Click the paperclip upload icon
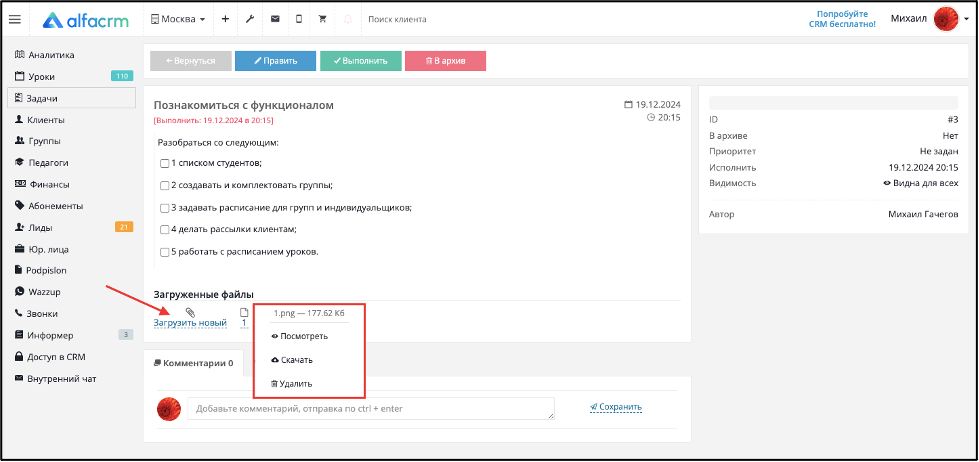Screen dimensions: 979x462 click(190, 312)
